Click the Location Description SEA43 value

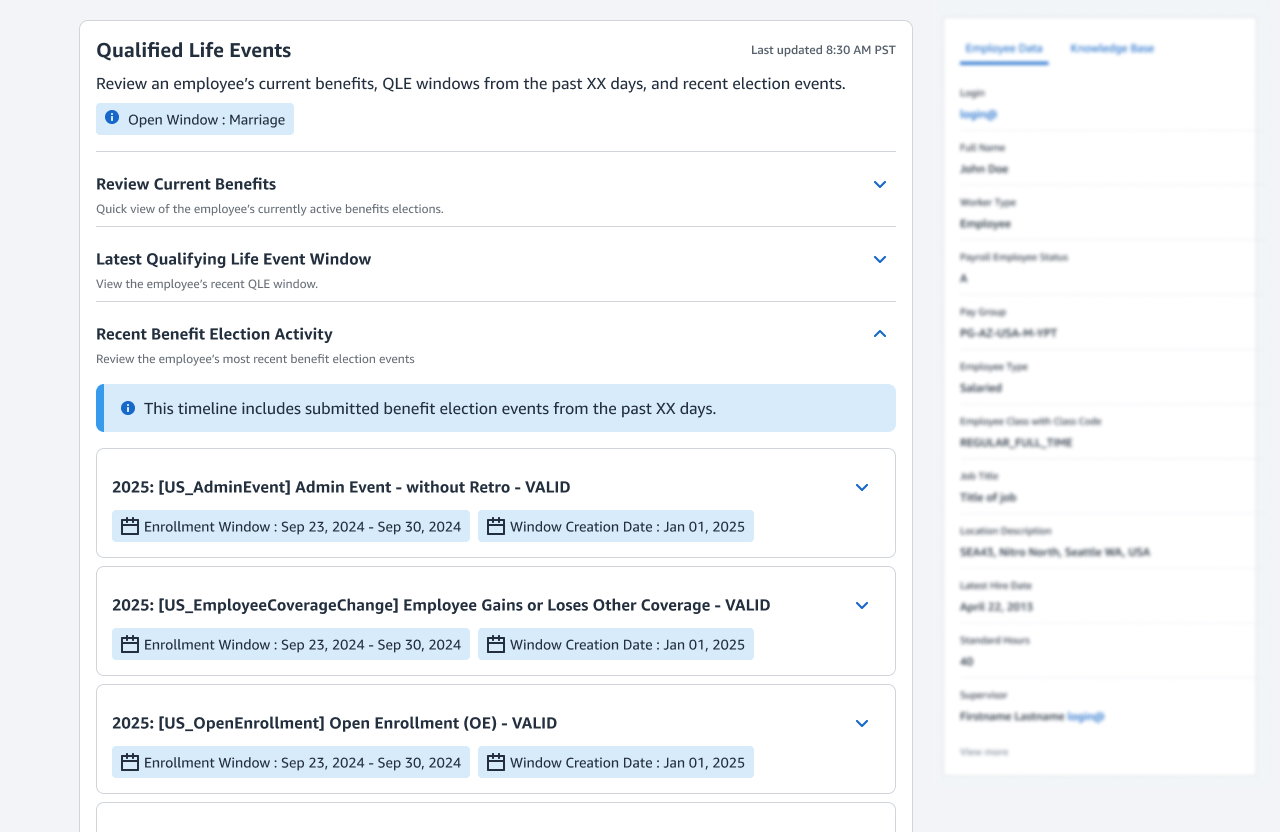click(1055, 552)
